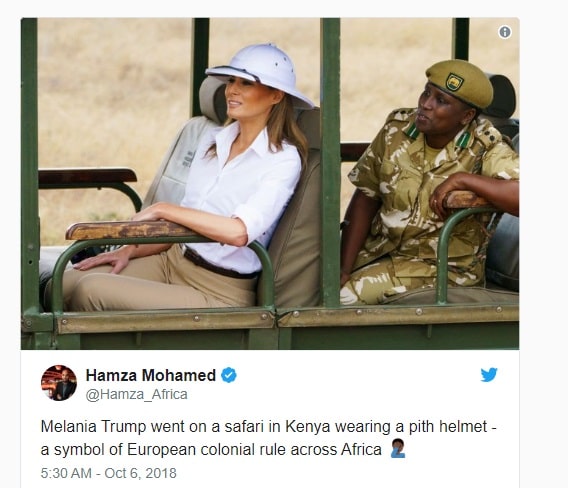The width and height of the screenshot is (568, 488).
Task: Click the blue Twitter bird logo
Action: [x=489, y=375]
